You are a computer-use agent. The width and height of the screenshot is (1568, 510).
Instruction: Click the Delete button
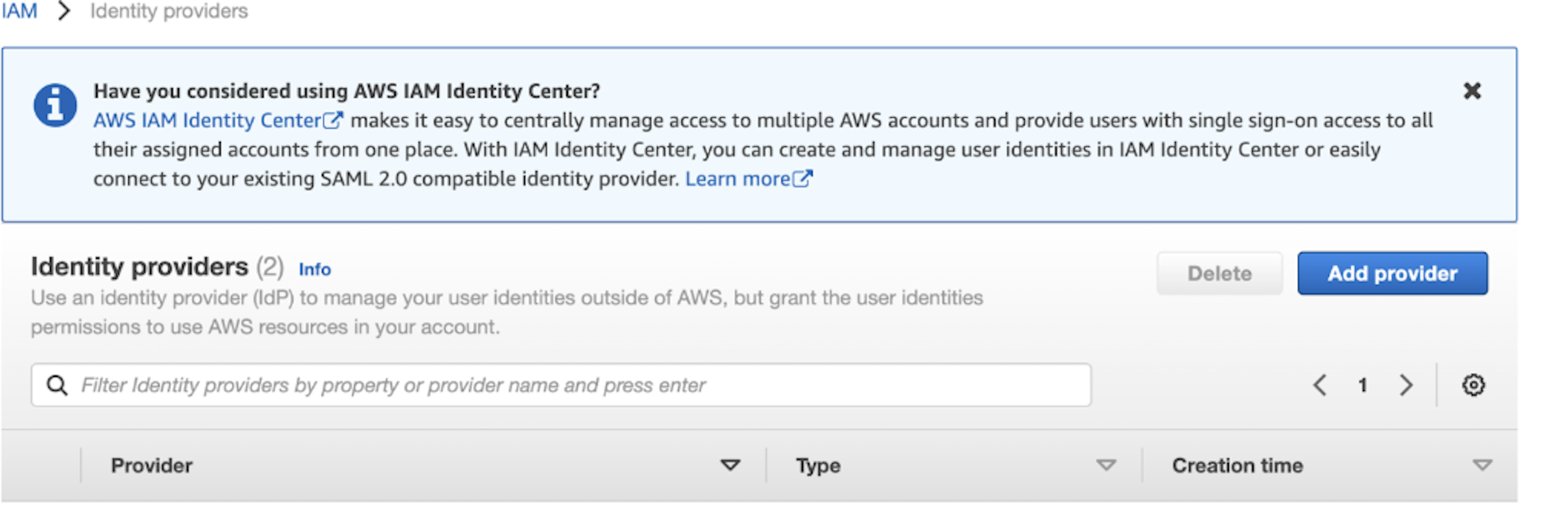1219,273
